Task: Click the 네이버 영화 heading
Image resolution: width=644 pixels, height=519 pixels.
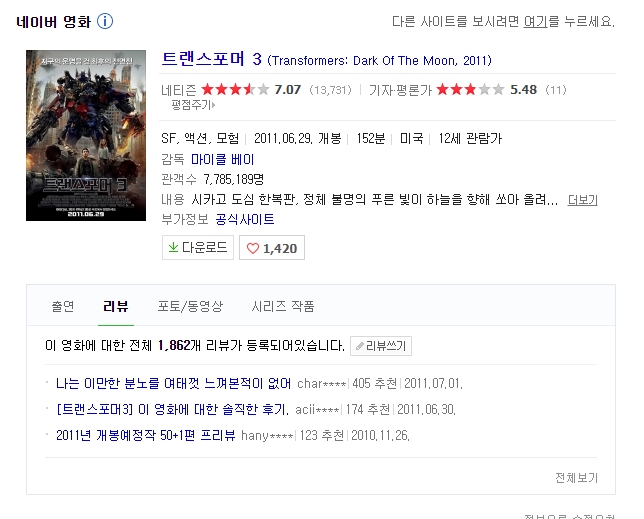Action: coord(53,22)
